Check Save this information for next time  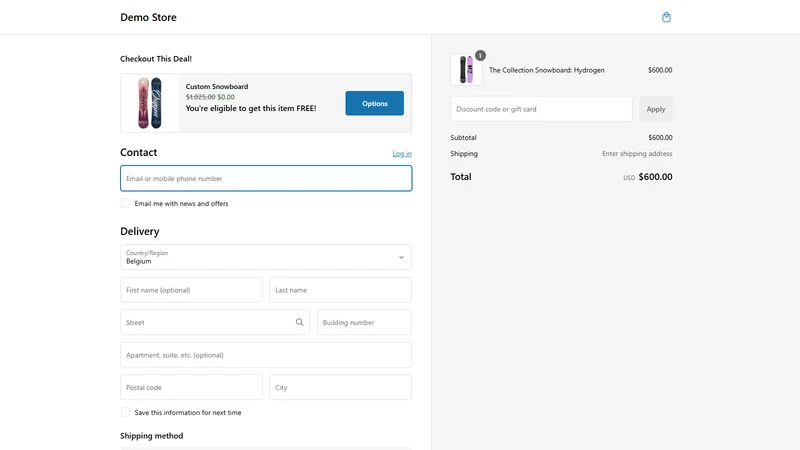click(125, 412)
